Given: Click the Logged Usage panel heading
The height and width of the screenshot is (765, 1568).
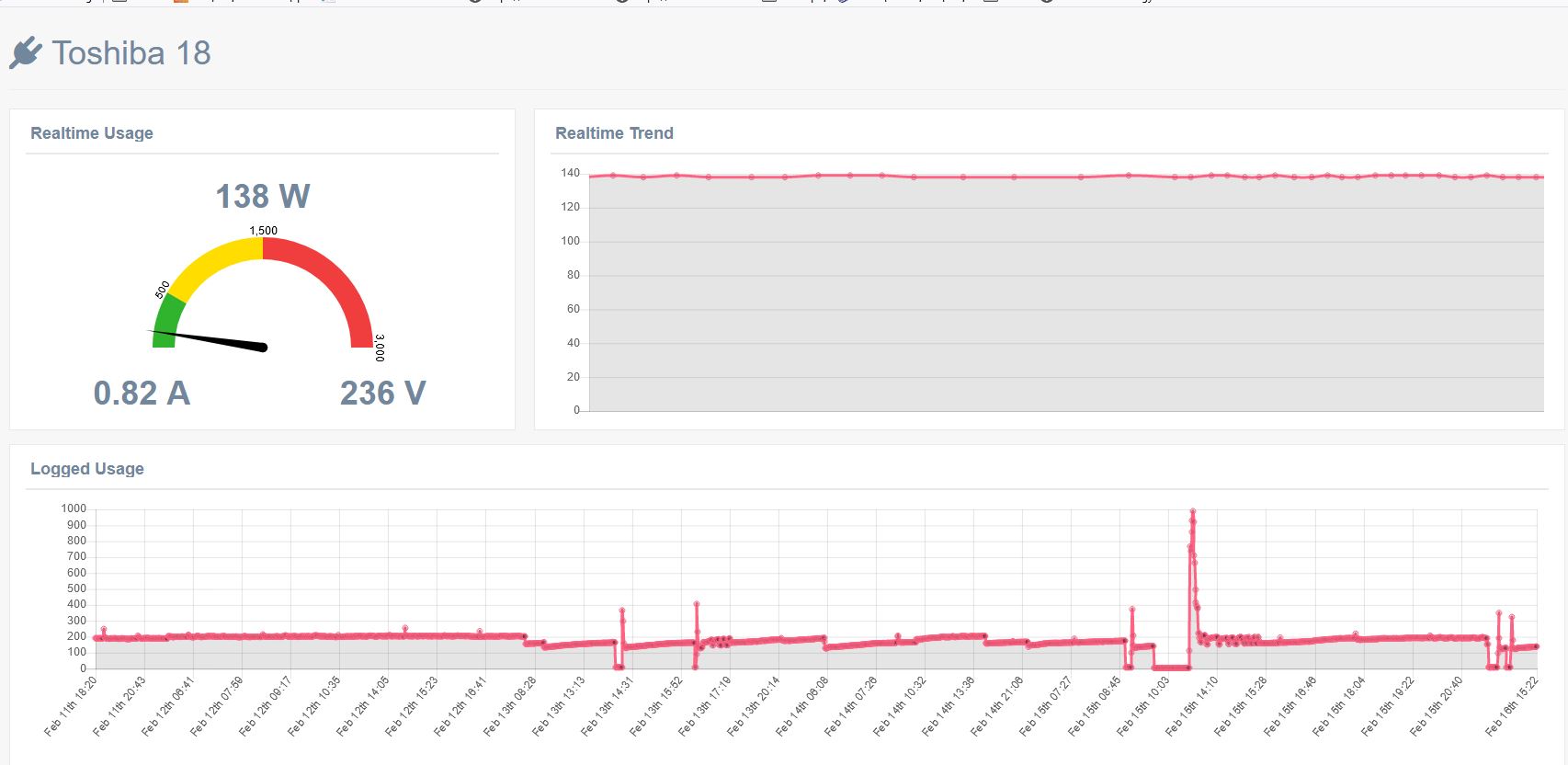Looking at the screenshot, I should pyautogui.click(x=87, y=469).
